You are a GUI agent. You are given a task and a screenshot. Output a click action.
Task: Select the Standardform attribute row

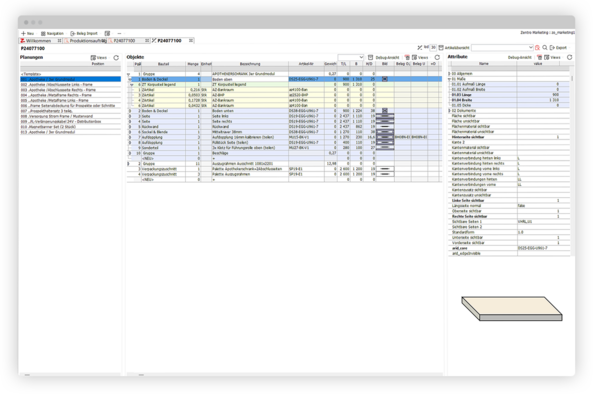tap(509, 233)
